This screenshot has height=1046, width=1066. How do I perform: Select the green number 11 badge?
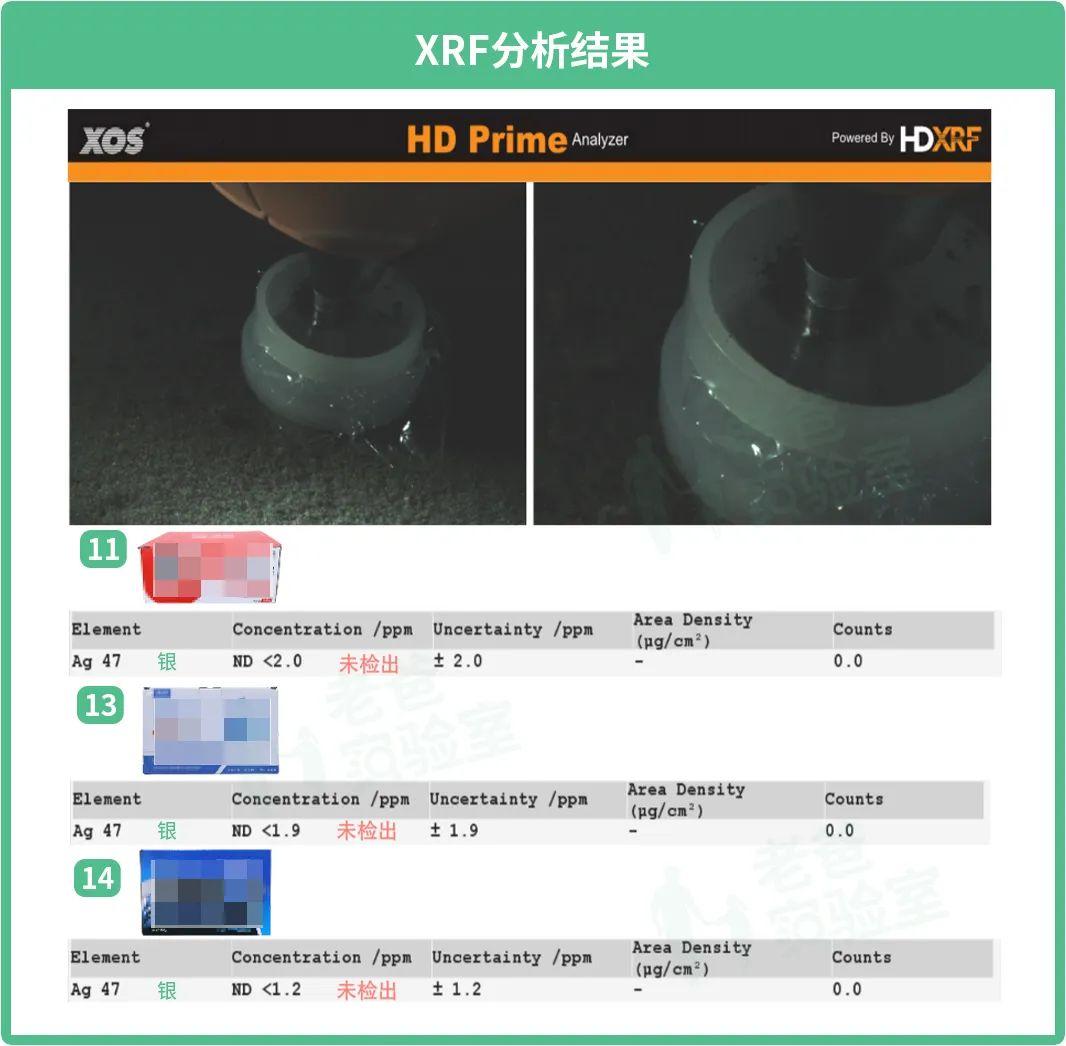[103, 549]
